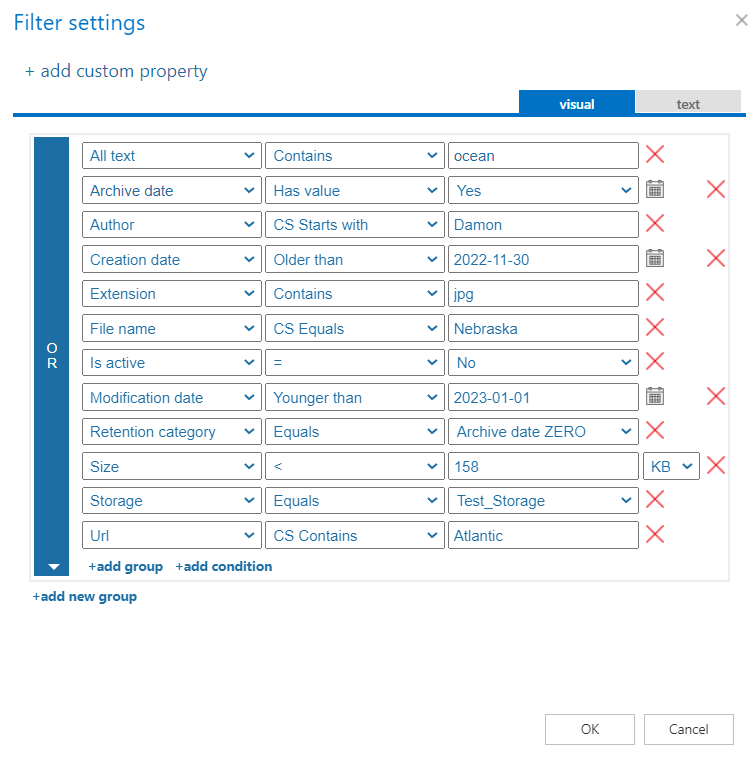Click '+ add custom property' link
751x758 pixels.
[x=116, y=71]
